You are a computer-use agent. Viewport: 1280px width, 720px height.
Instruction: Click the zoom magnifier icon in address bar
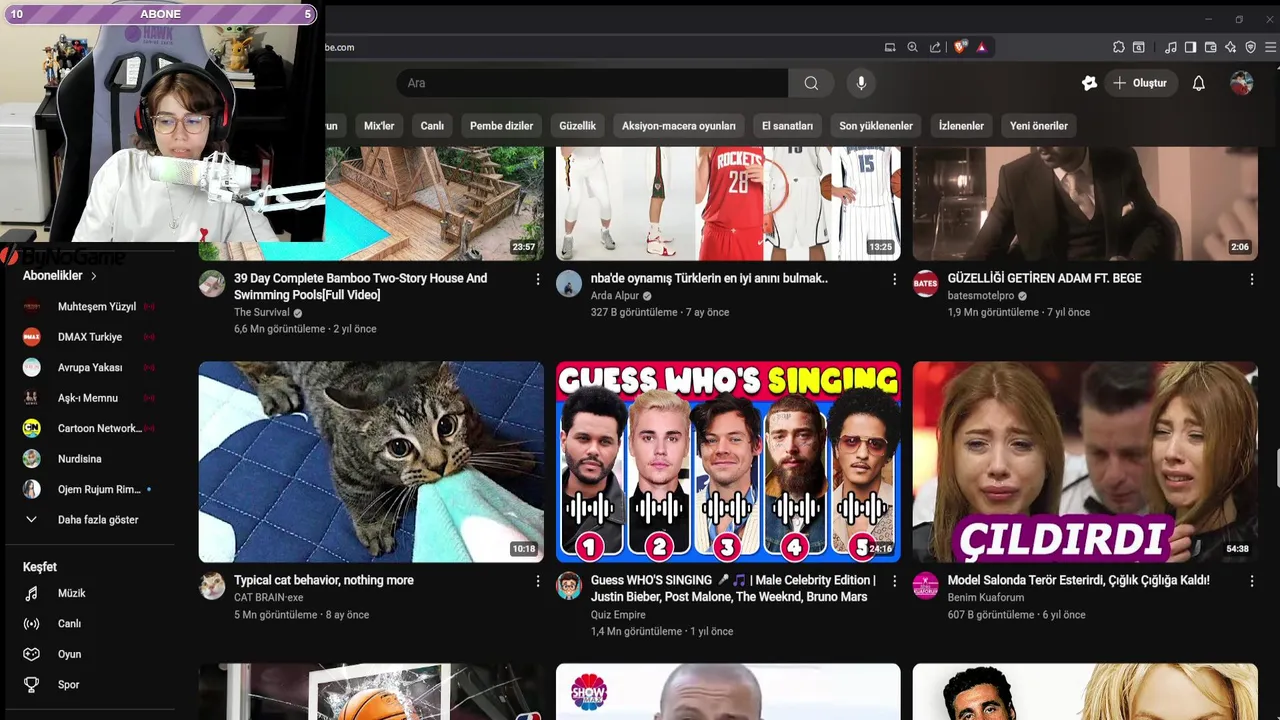(x=912, y=47)
